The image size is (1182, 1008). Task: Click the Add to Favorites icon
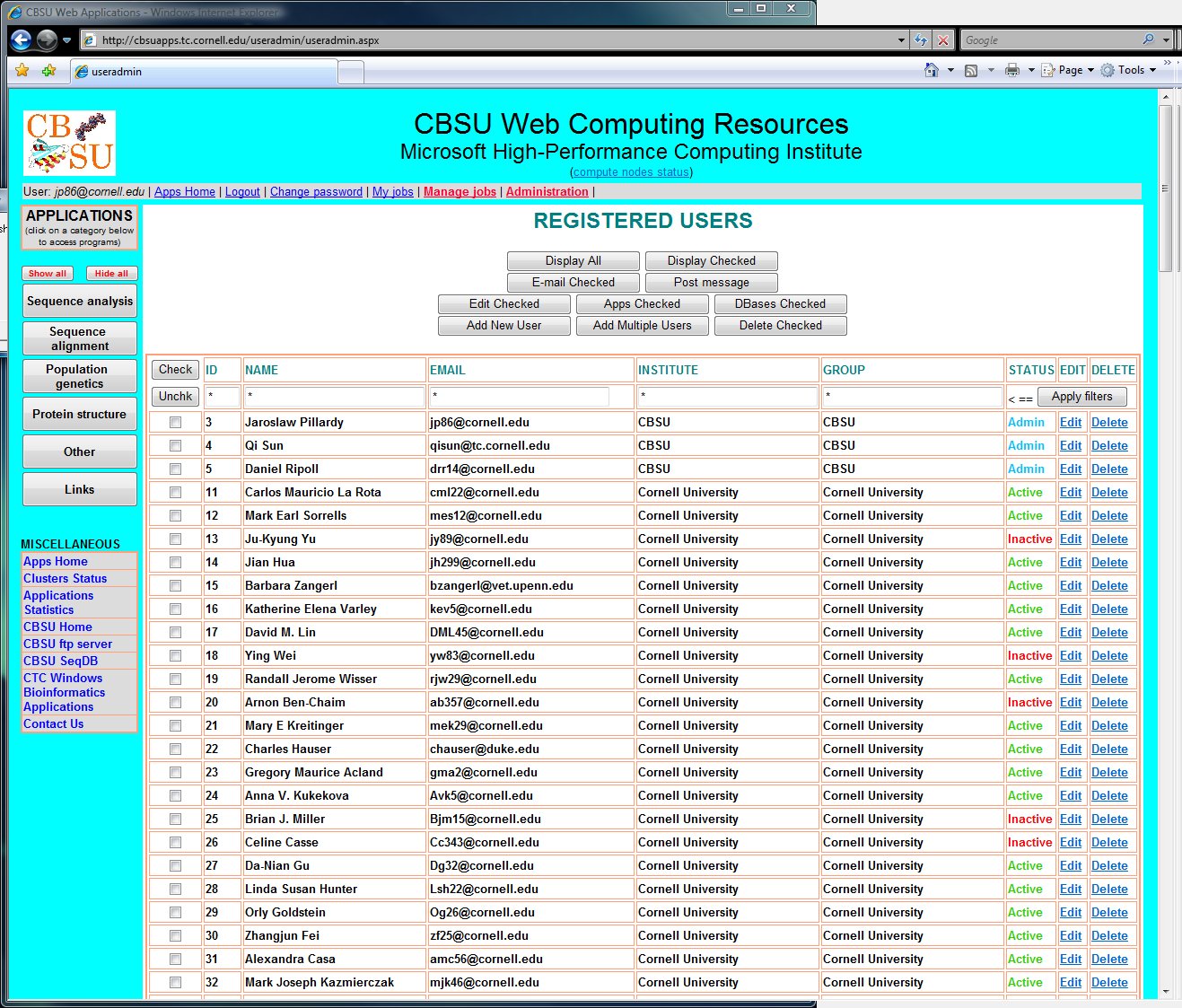(x=48, y=71)
